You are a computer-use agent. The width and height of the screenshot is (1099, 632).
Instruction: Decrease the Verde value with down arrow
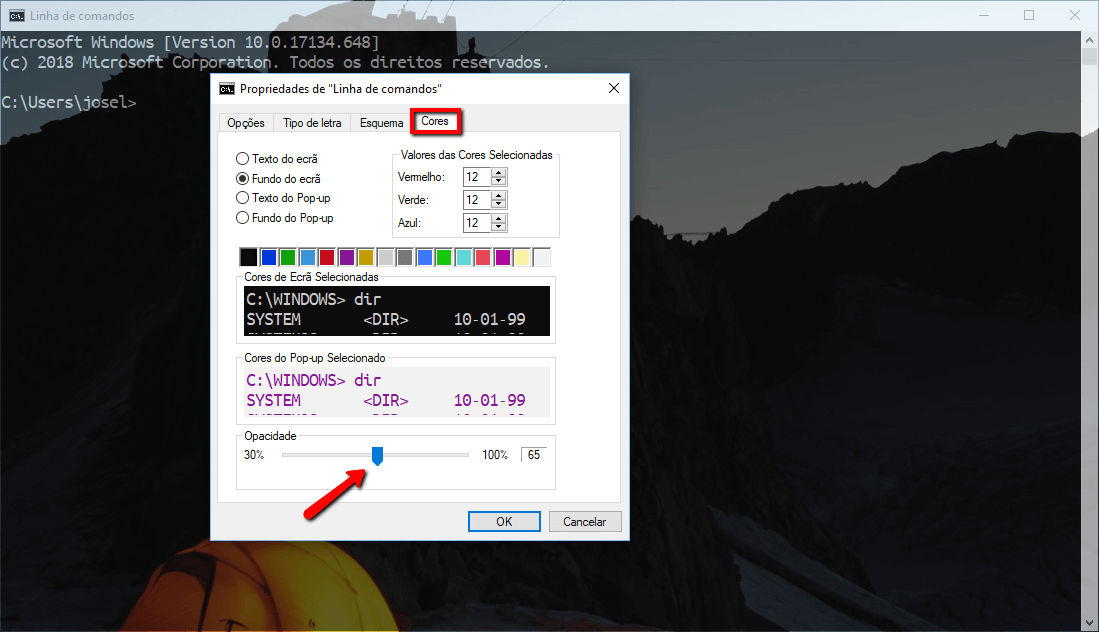(499, 204)
